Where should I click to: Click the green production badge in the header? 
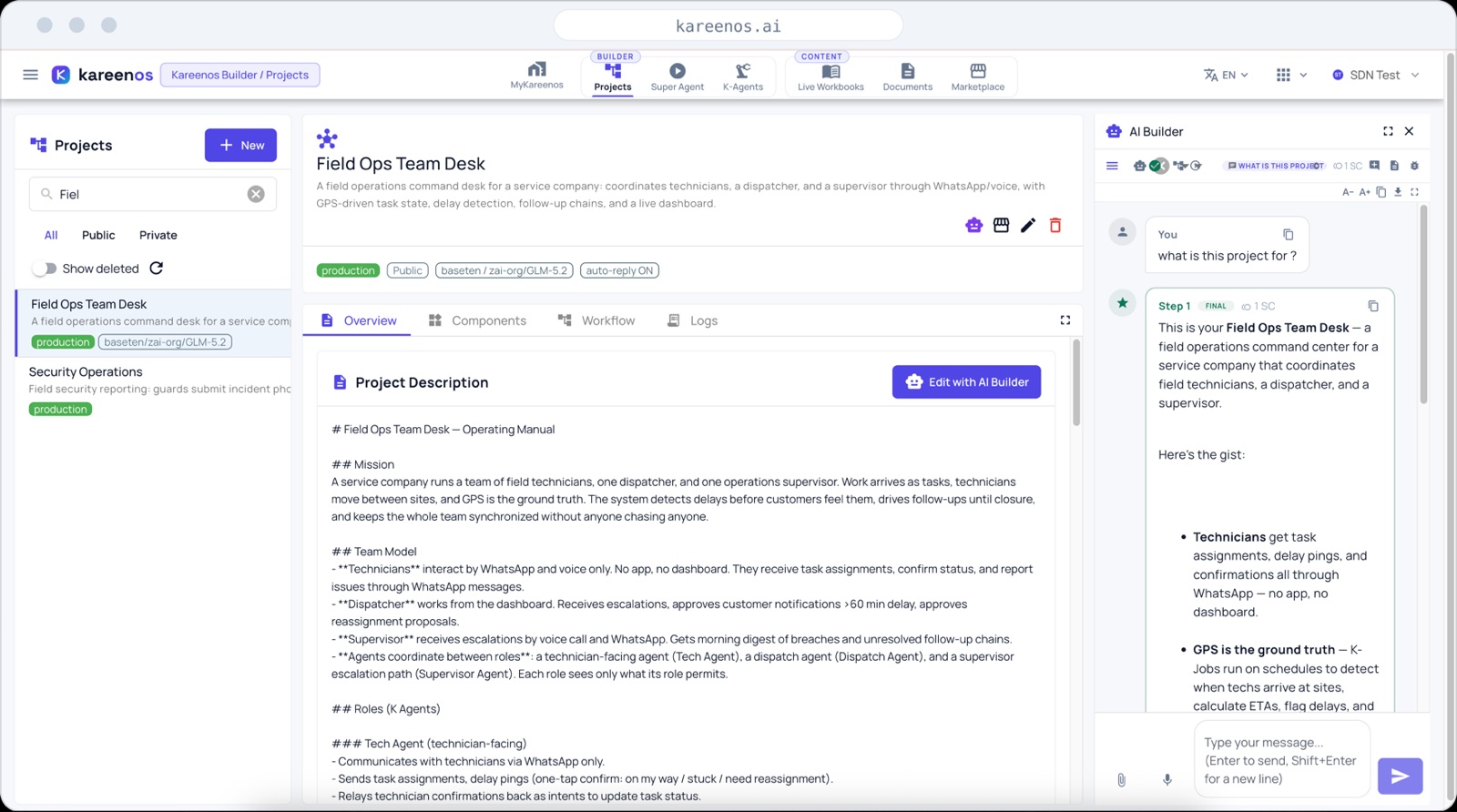click(348, 270)
